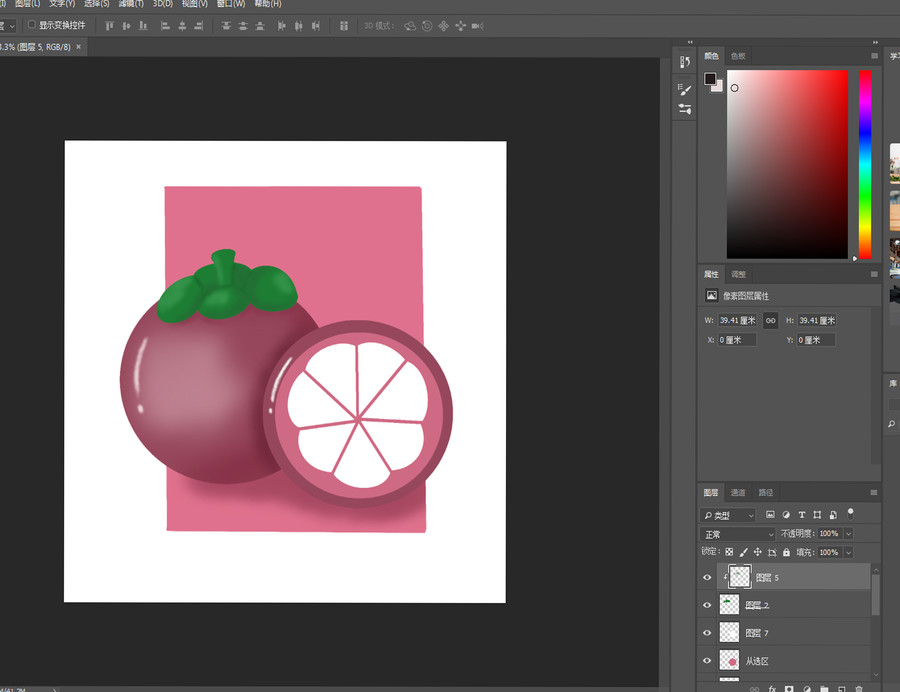Open the Brushes panel icon
The height and width of the screenshot is (692, 900).
685,90
